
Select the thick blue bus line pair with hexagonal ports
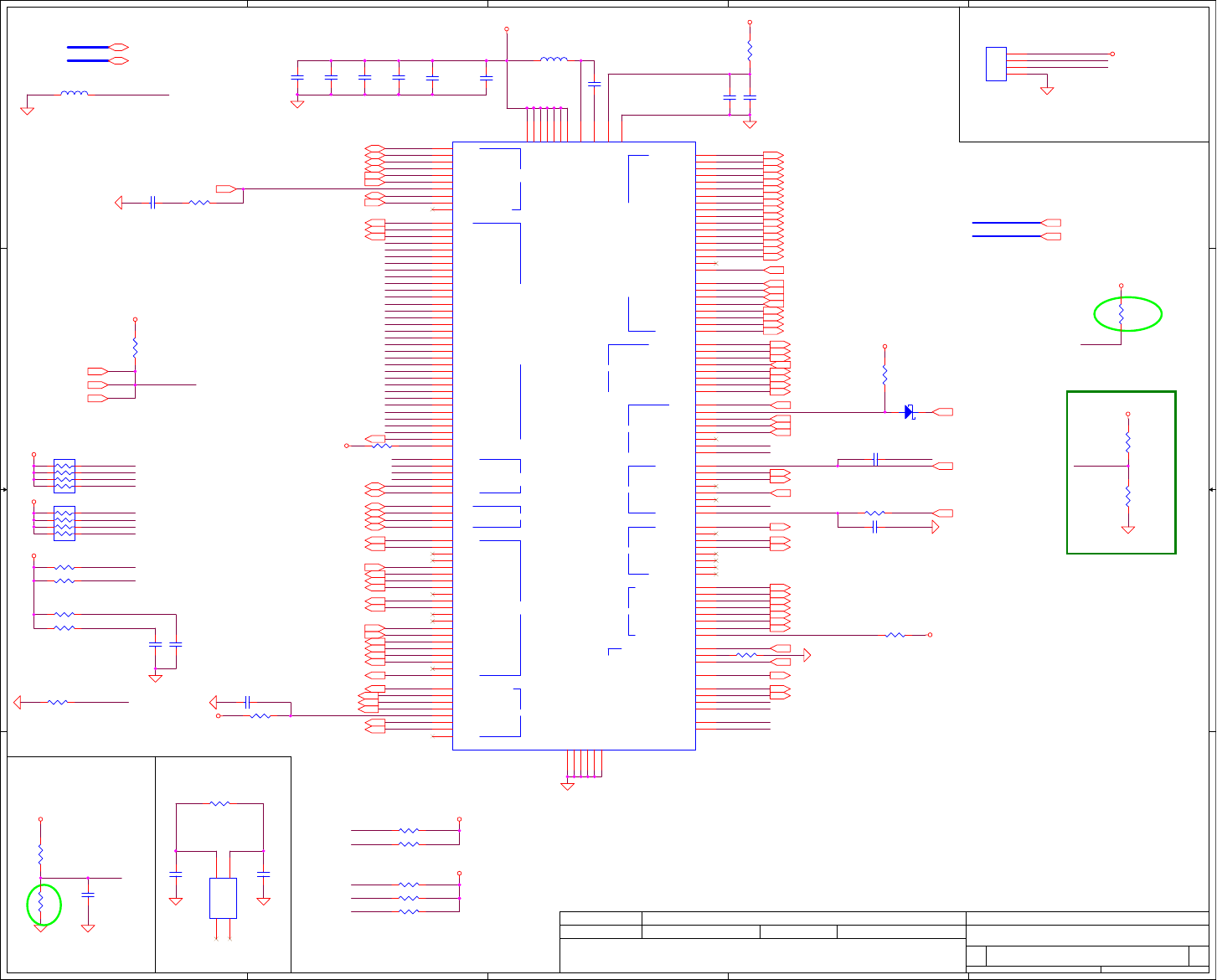[x=97, y=54]
